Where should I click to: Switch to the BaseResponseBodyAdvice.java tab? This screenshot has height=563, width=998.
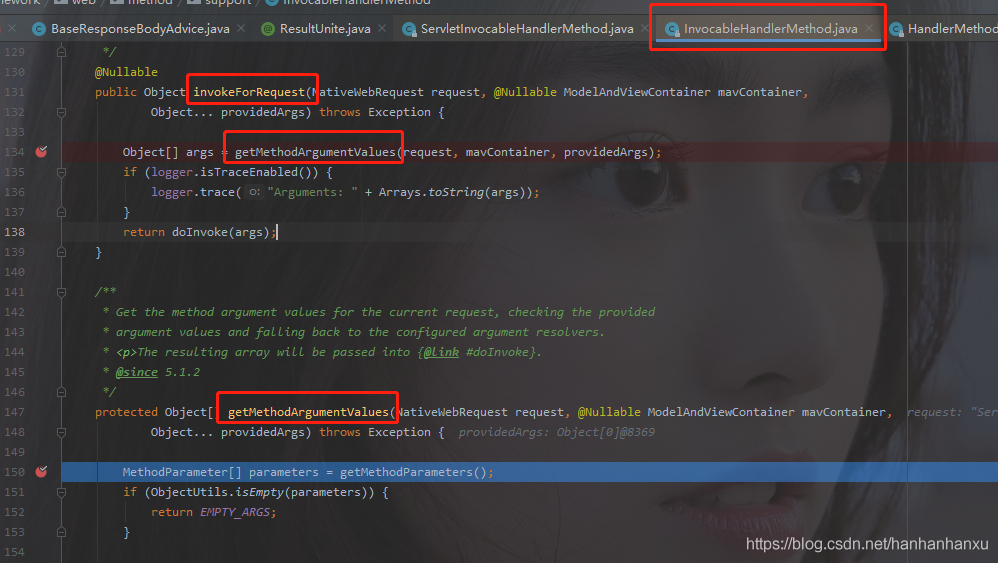139,29
